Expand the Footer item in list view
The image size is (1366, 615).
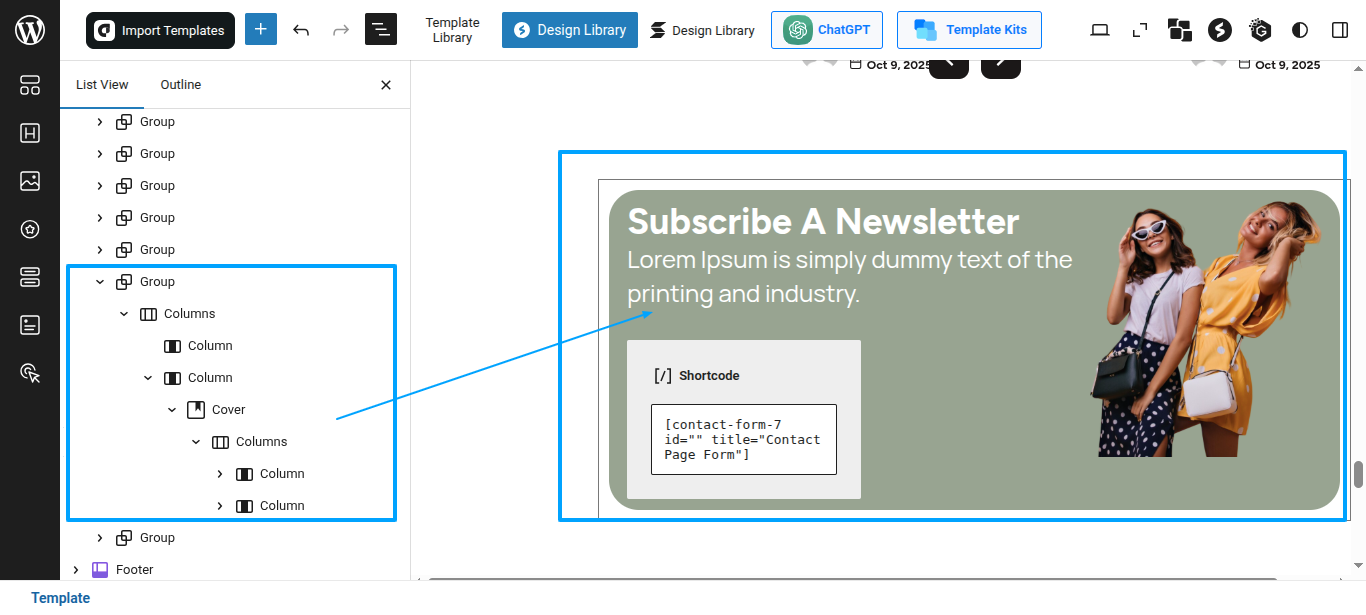[76, 570]
